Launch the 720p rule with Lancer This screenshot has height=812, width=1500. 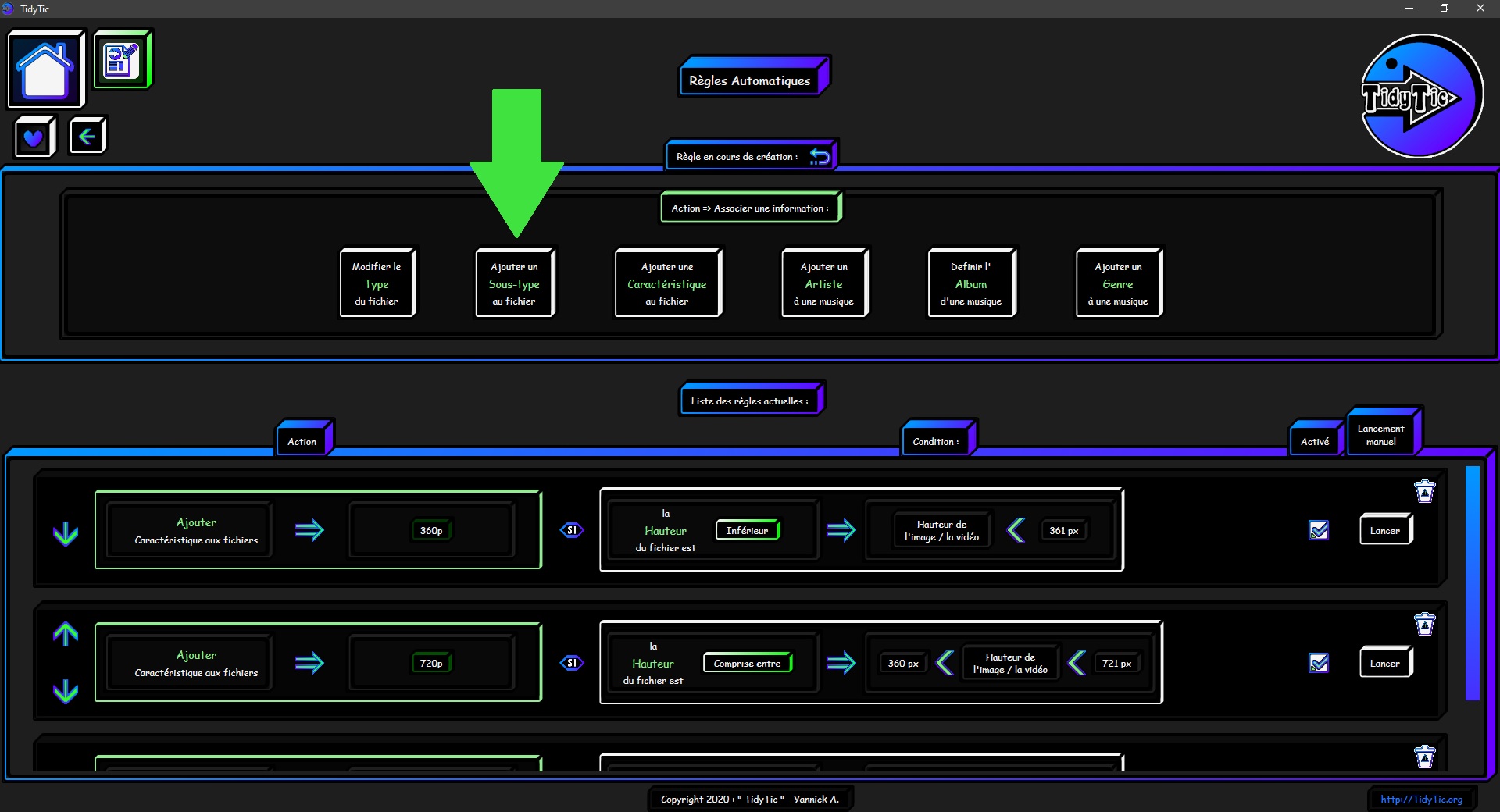point(1385,663)
